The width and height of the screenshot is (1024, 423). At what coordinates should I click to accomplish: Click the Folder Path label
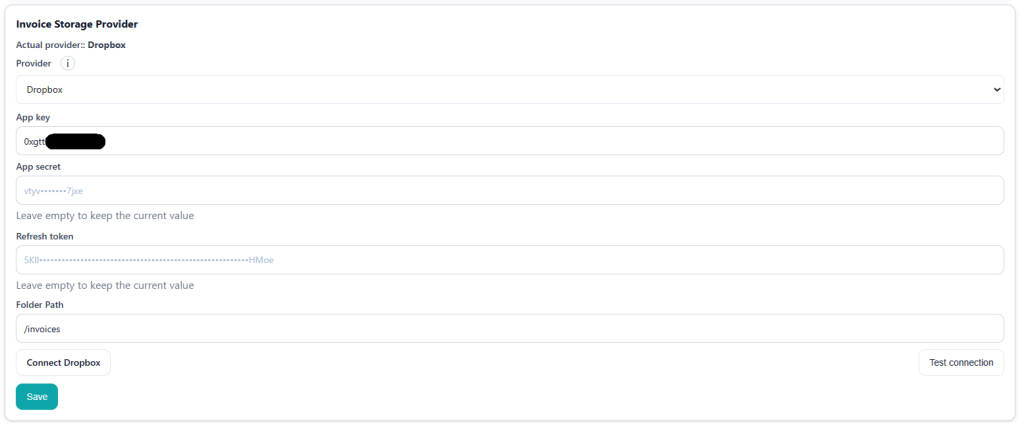pyautogui.click(x=40, y=304)
